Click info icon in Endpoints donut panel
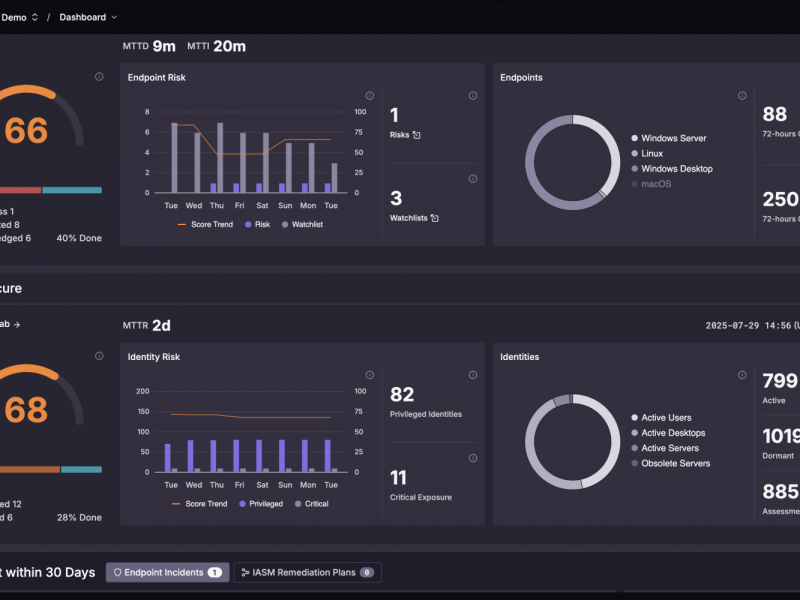This screenshot has height=600, width=800. (742, 95)
